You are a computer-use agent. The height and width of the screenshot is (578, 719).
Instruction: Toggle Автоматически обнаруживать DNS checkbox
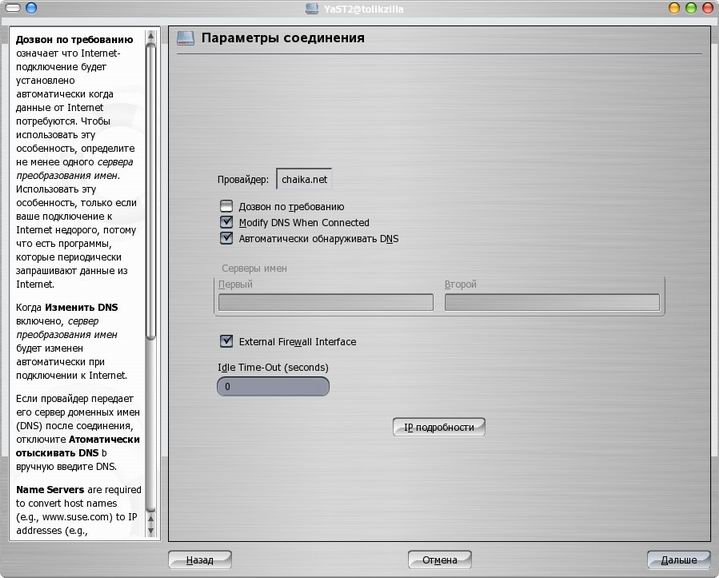click(226, 239)
